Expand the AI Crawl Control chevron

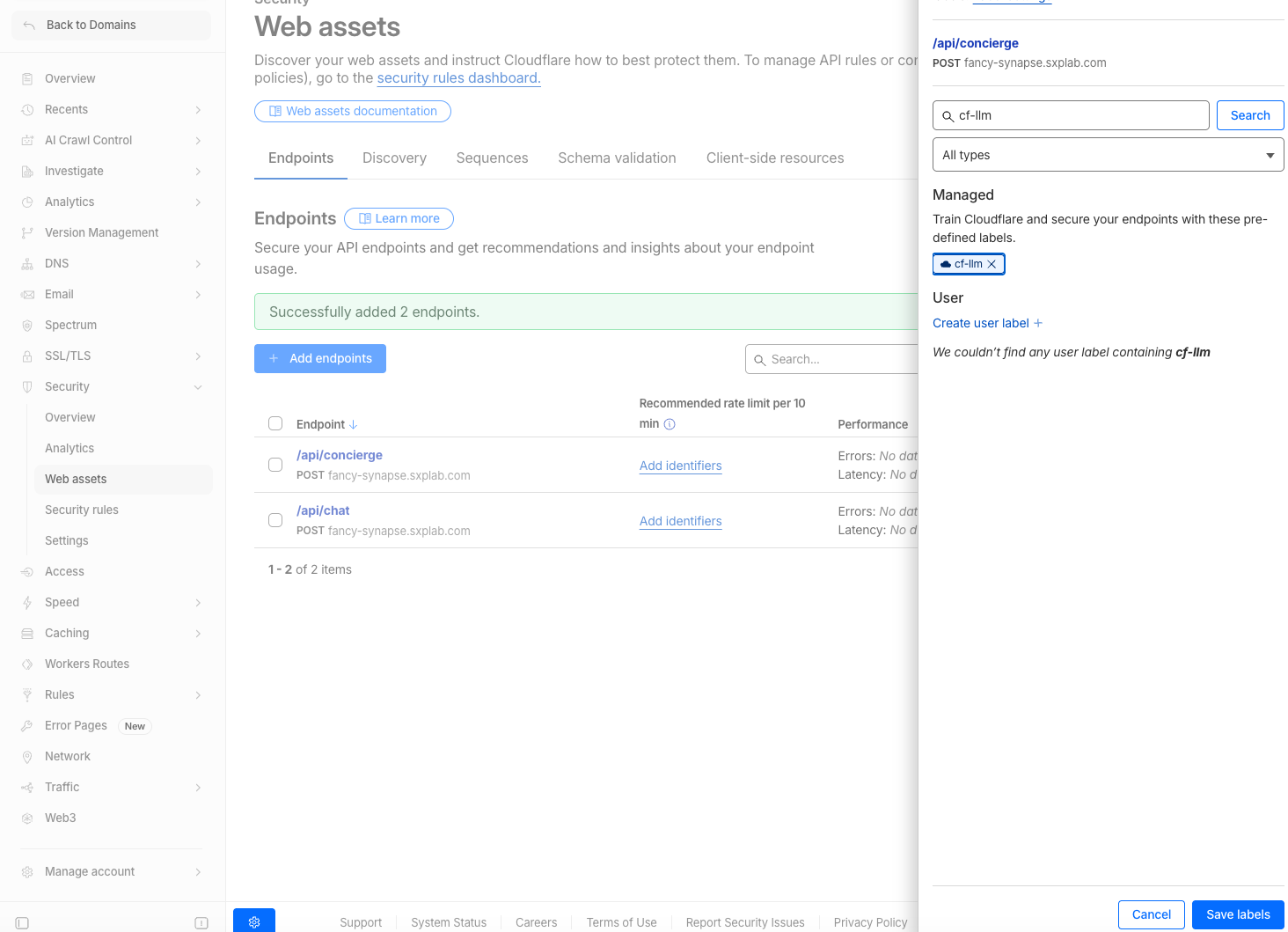tap(198, 141)
